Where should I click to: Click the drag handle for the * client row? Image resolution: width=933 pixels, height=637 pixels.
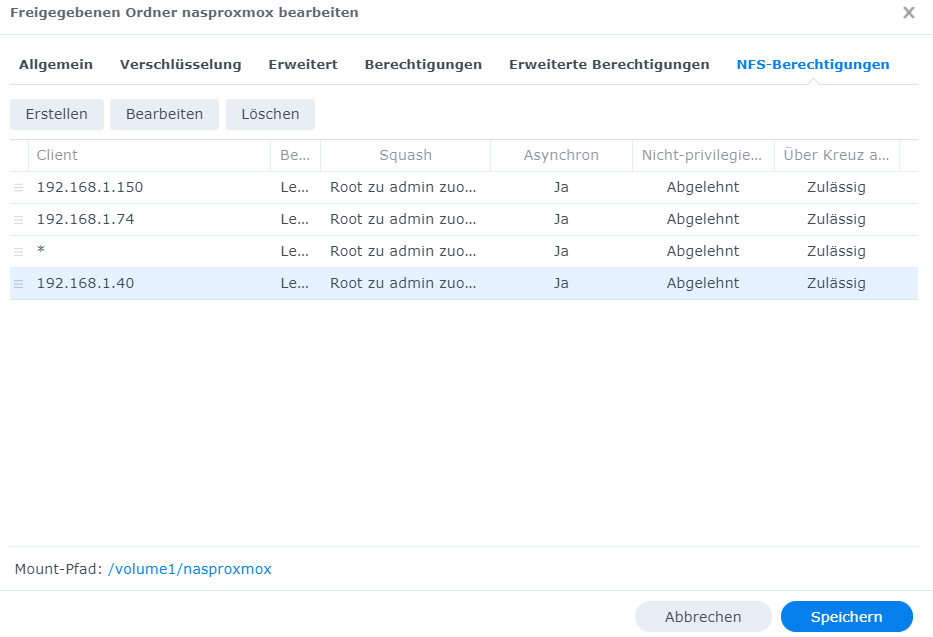18,252
